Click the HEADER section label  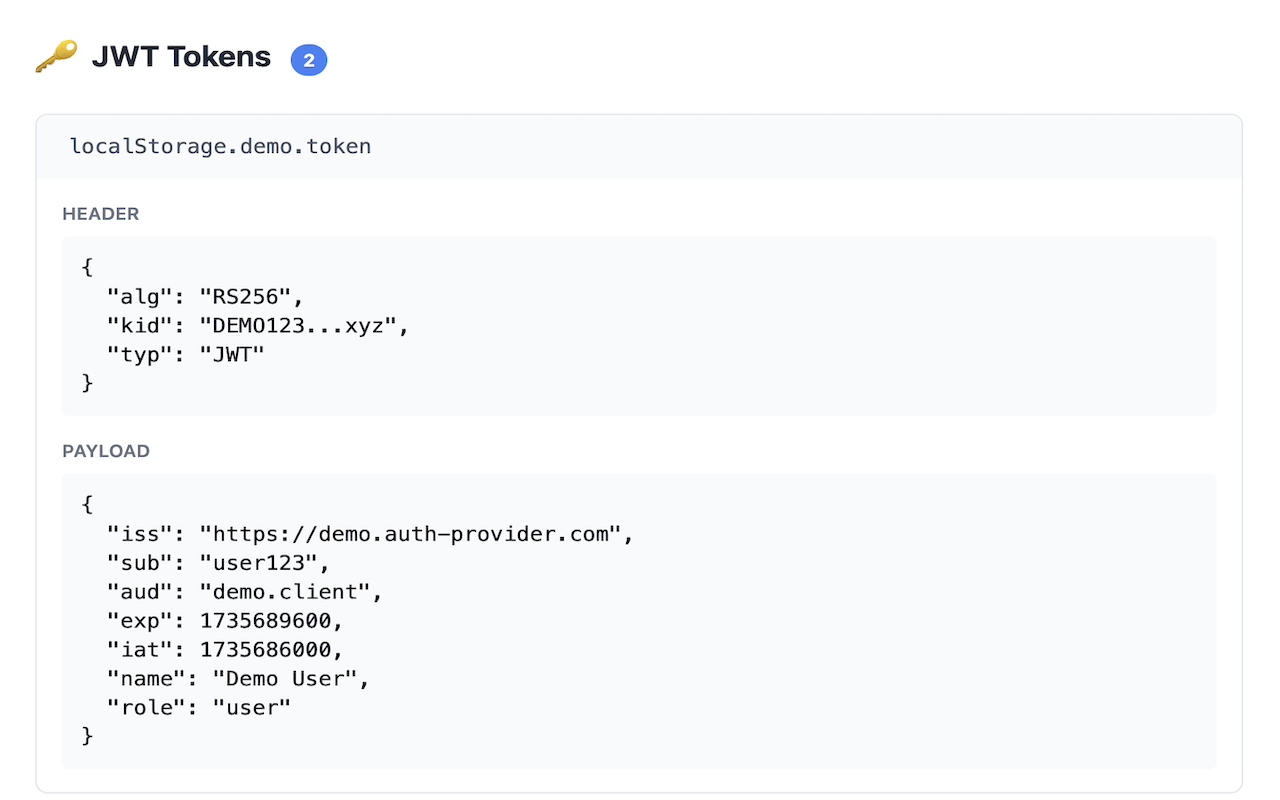click(100, 213)
